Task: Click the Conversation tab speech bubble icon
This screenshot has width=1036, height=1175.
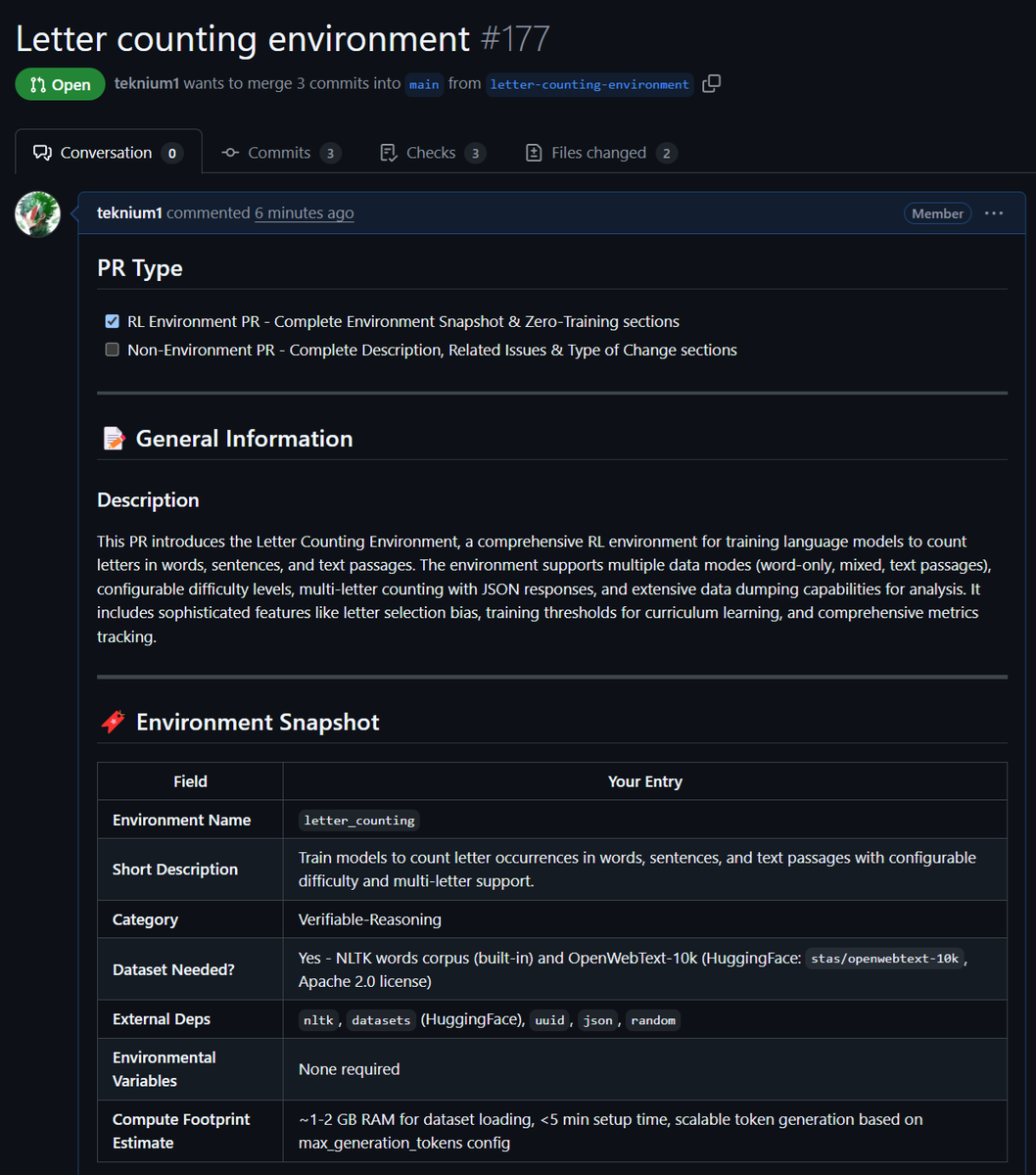Action: pos(42,153)
